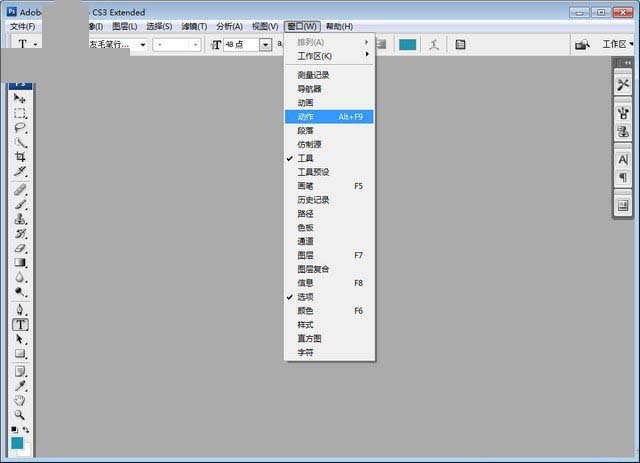This screenshot has height=463, width=640.
Task: Select the Hand tool
Action: (x=20, y=400)
